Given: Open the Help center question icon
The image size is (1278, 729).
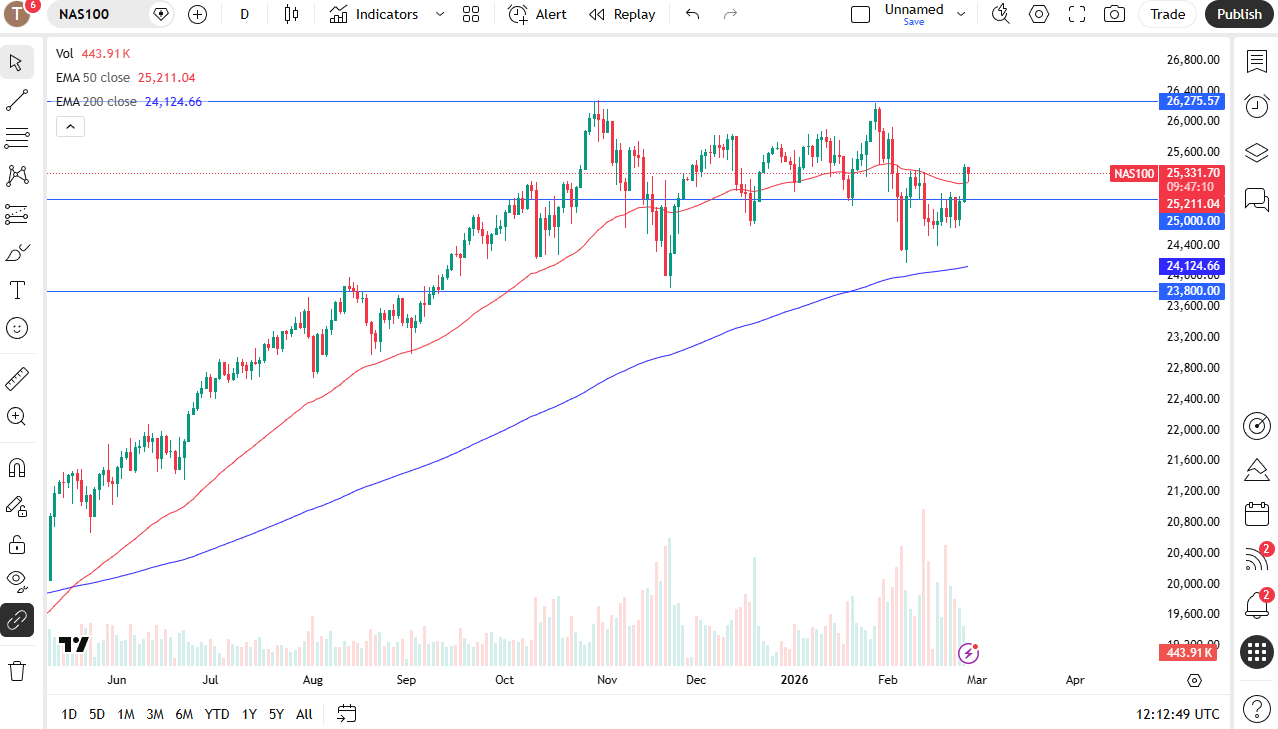Looking at the screenshot, I should point(1256,709).
